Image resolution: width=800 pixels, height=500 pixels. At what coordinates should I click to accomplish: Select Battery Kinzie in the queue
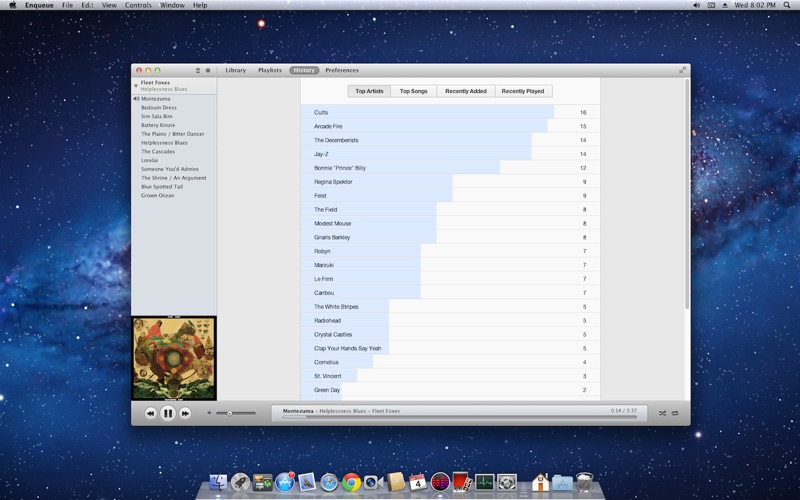158,125
